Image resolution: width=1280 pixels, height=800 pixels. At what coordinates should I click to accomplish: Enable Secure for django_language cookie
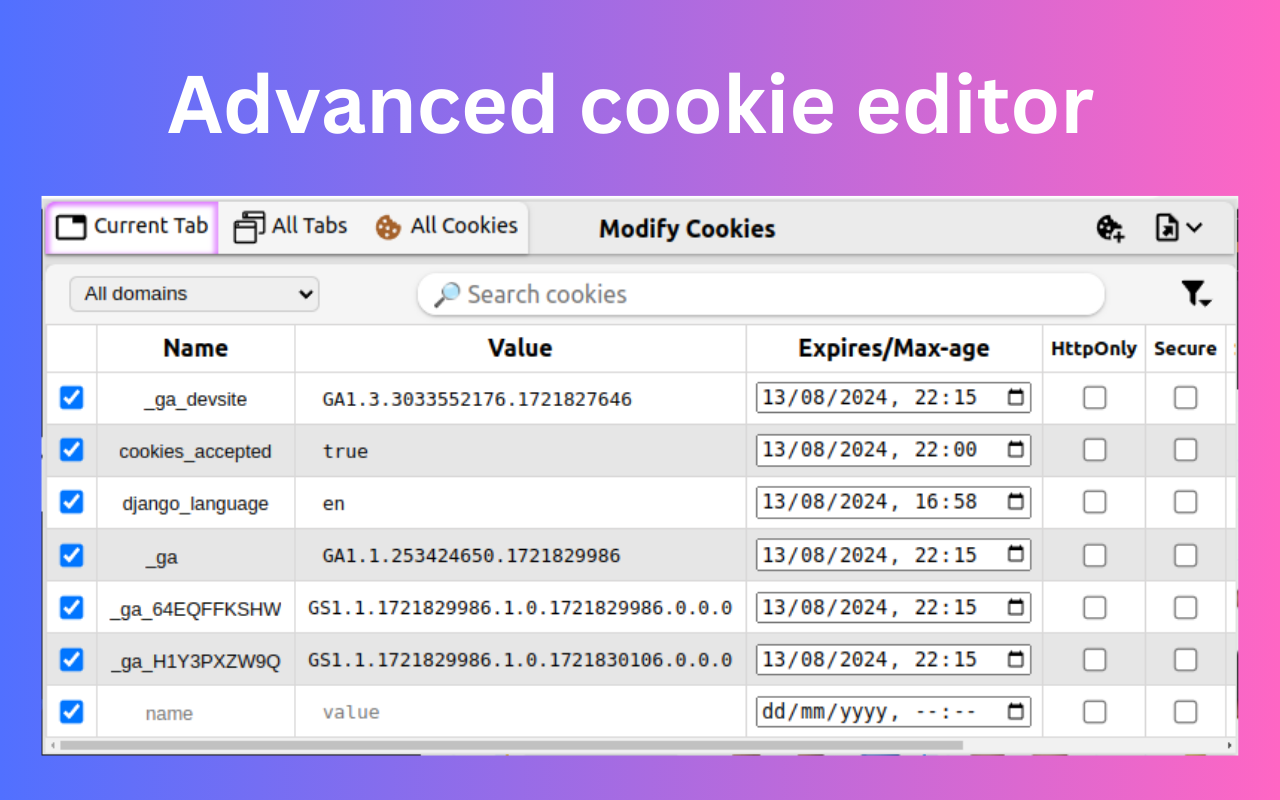(1185, 502)
